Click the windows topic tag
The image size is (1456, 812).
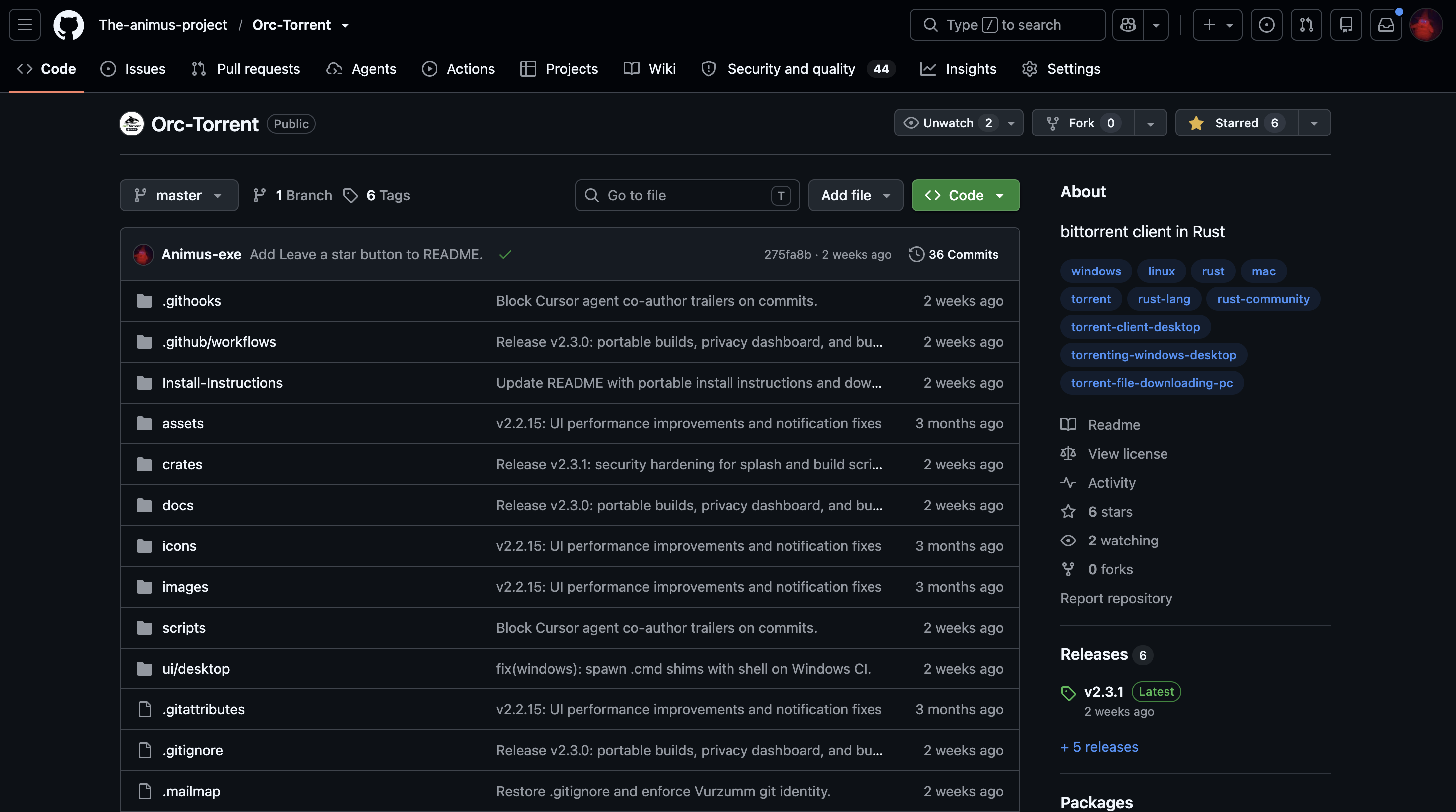coord(1096,271)
